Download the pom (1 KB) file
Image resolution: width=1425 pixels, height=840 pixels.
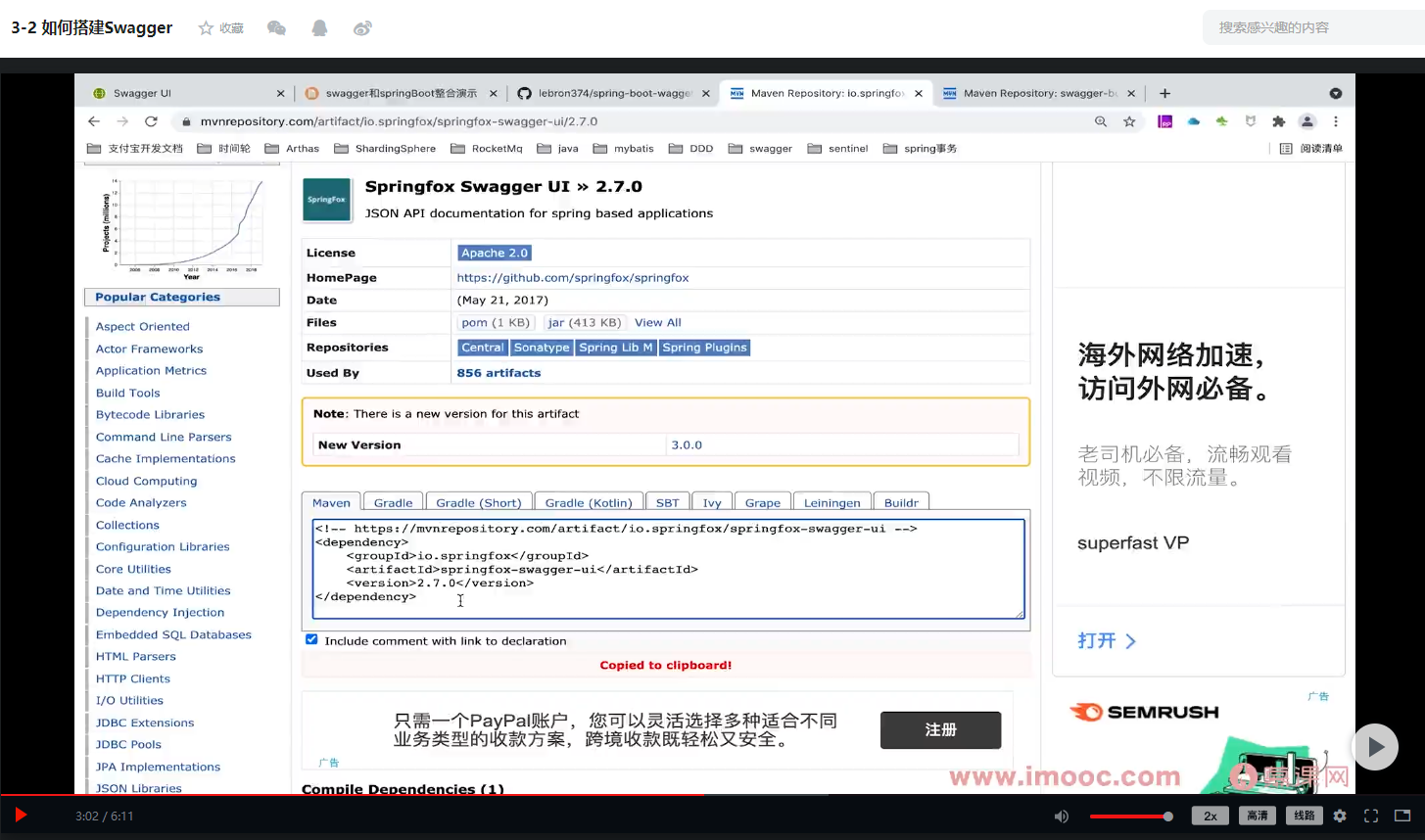pos(495,323)
